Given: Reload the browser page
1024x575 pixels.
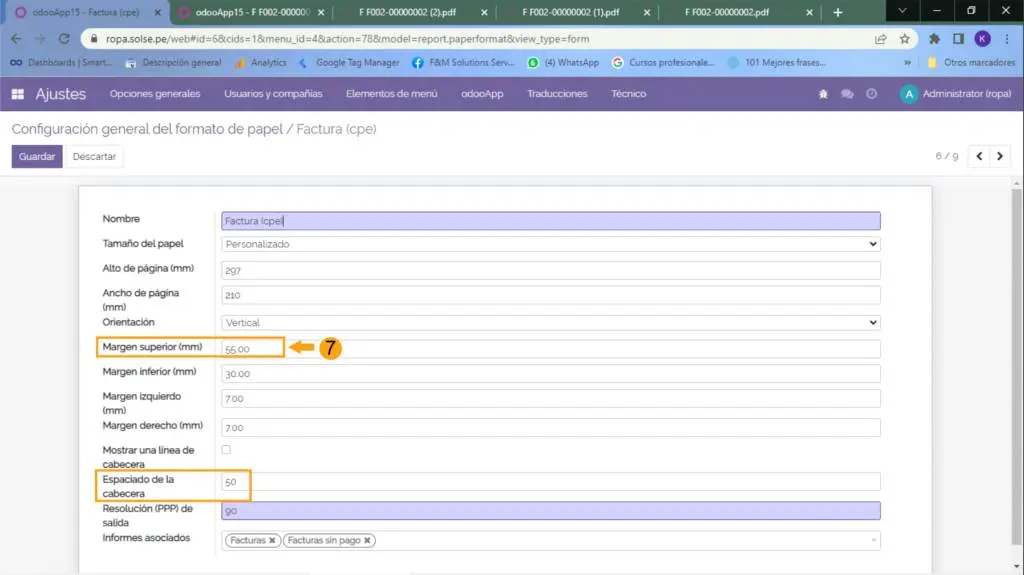Looking at the screenshot, I should point(63,39).
